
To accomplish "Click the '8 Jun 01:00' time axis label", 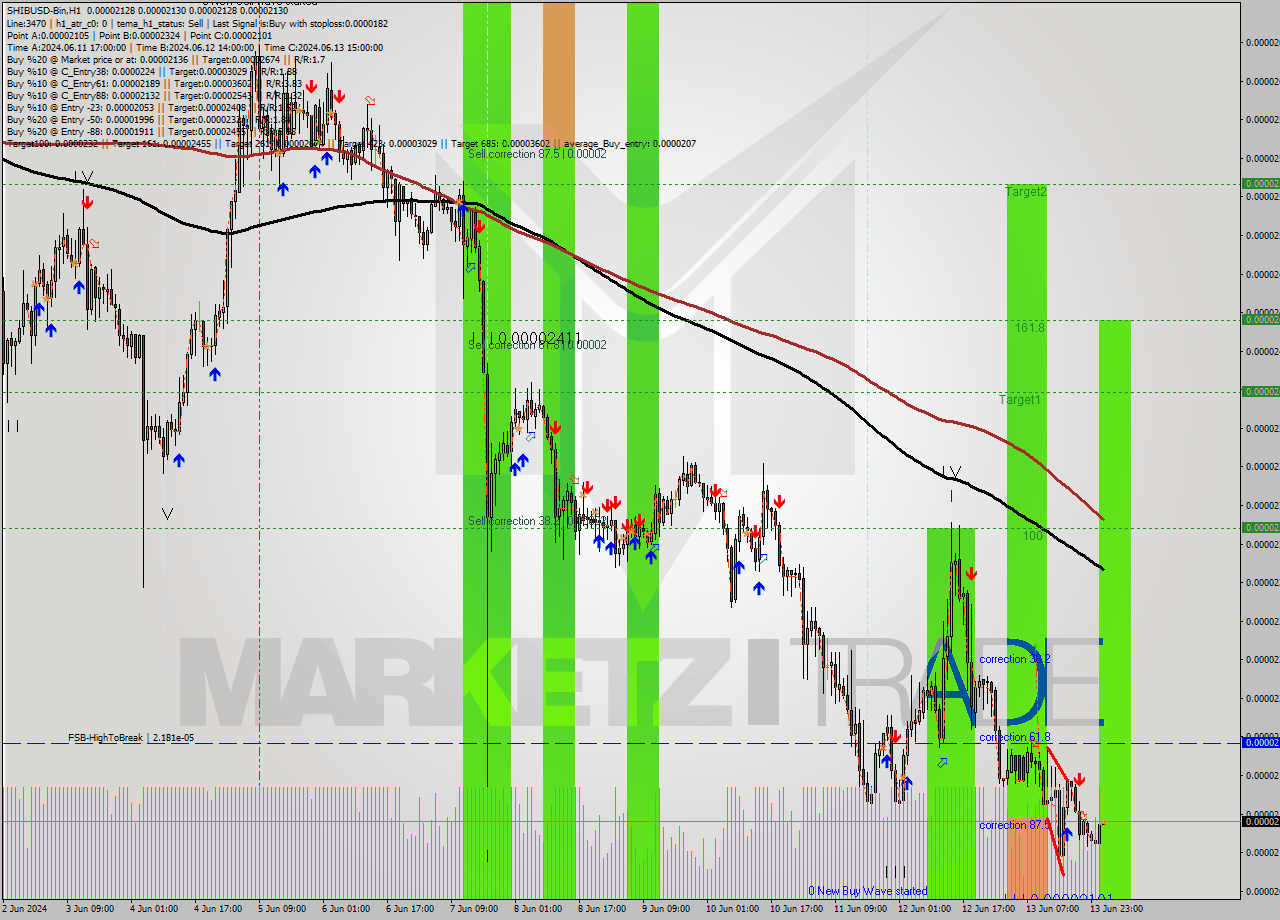I will (x=538, y=909).
